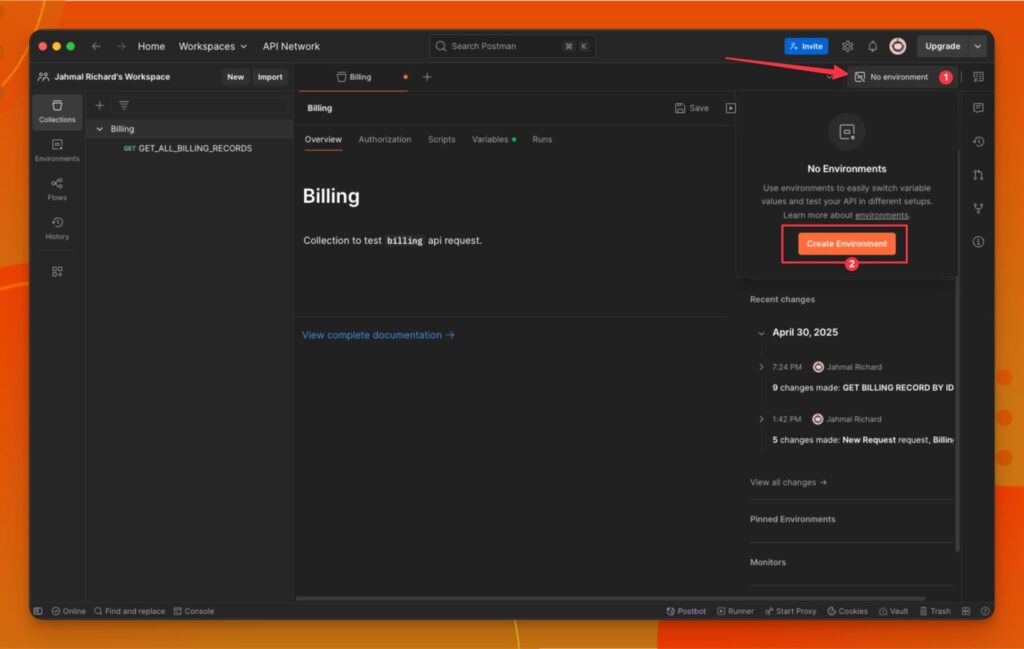The height and width of the screenshot is (649, 1024).
Task: Open View complete documentation link
Action: click(378, 335)
